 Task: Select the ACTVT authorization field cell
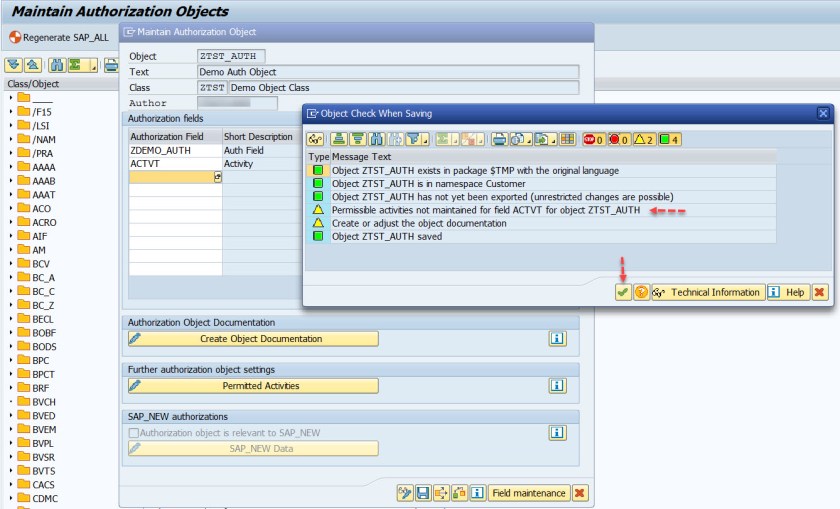click(172, 163)
